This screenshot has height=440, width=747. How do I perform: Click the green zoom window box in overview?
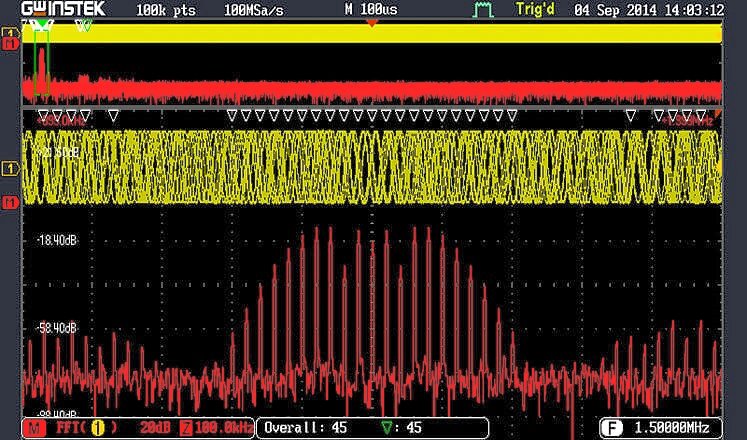pos(42,63)
